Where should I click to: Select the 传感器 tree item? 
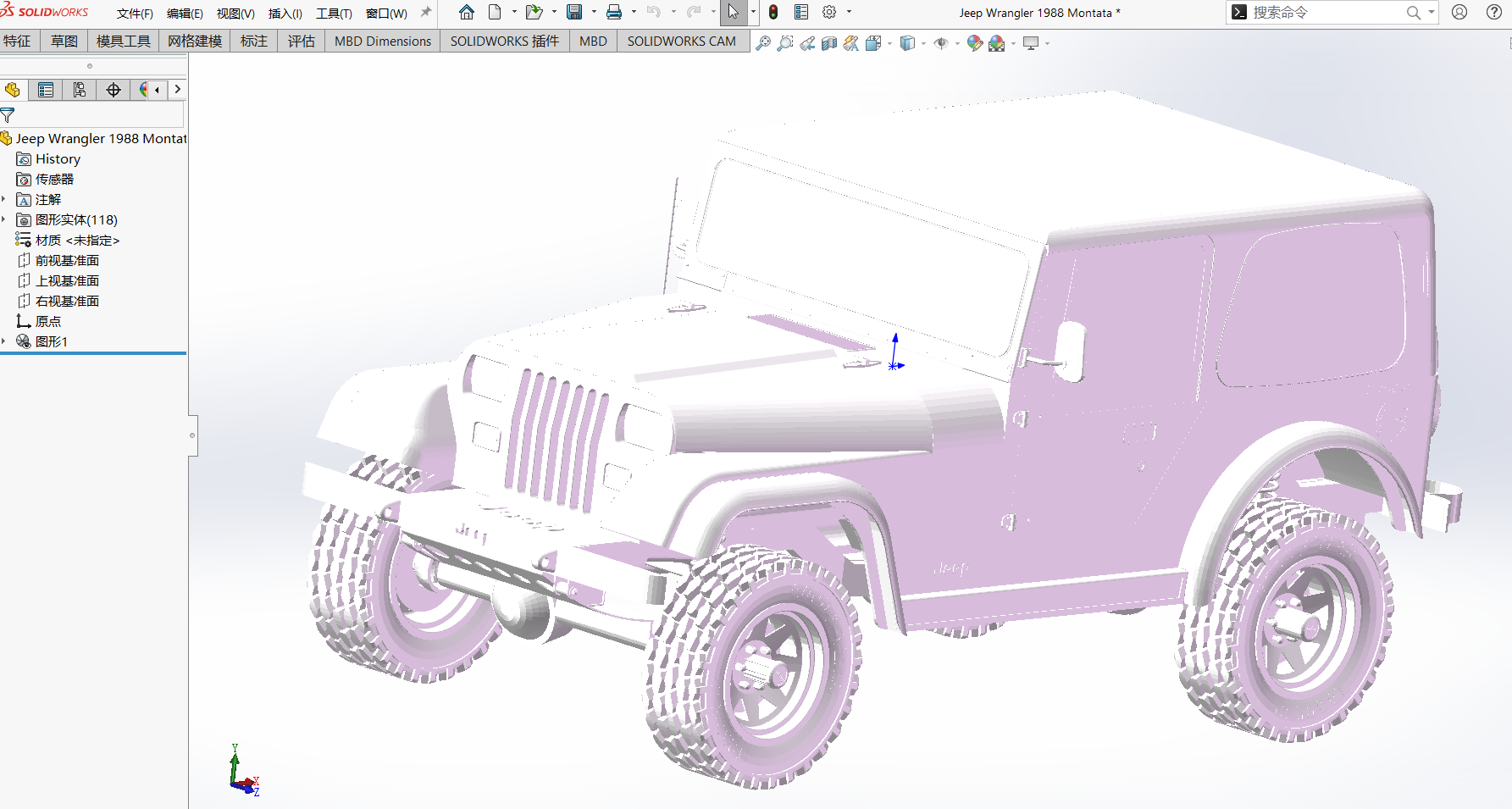(54, 179)
